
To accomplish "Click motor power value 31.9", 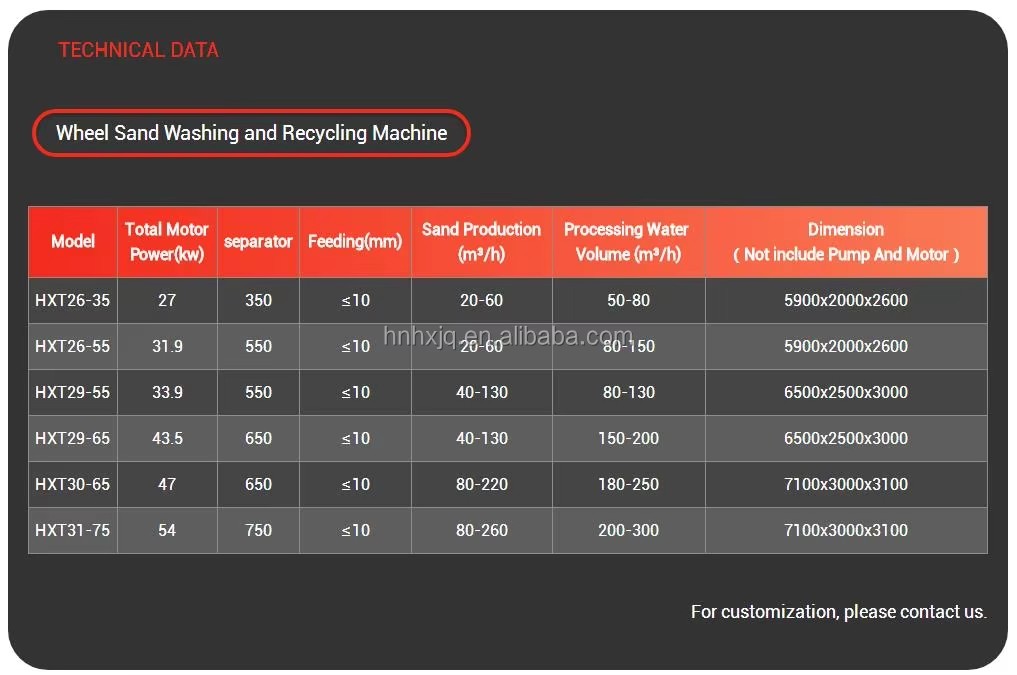I will point(167,346).
